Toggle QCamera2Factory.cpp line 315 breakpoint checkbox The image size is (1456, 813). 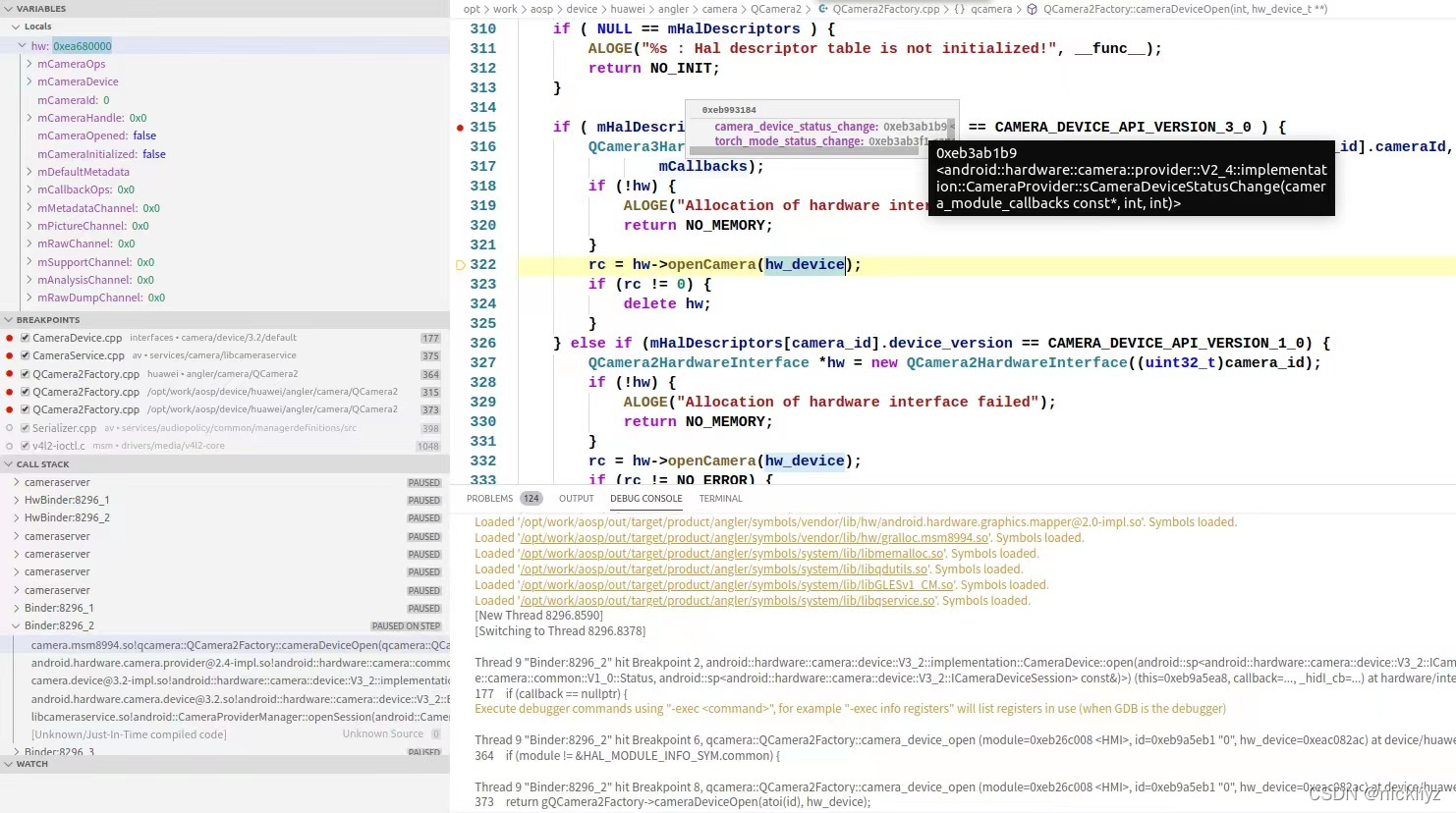(x=25, y=392)
